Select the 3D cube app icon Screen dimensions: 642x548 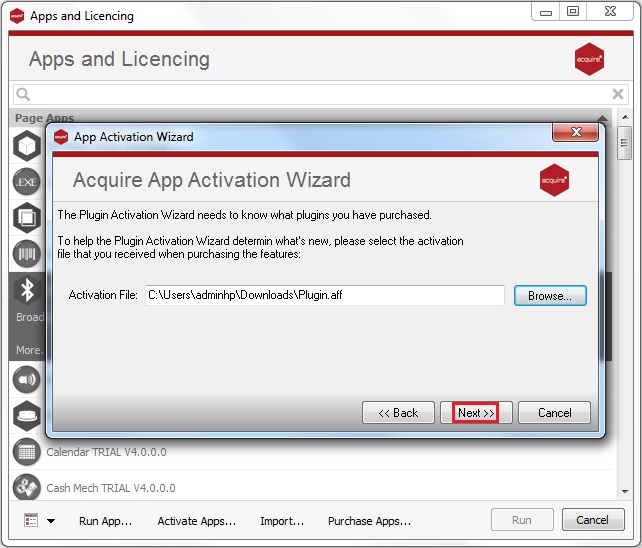27,146
